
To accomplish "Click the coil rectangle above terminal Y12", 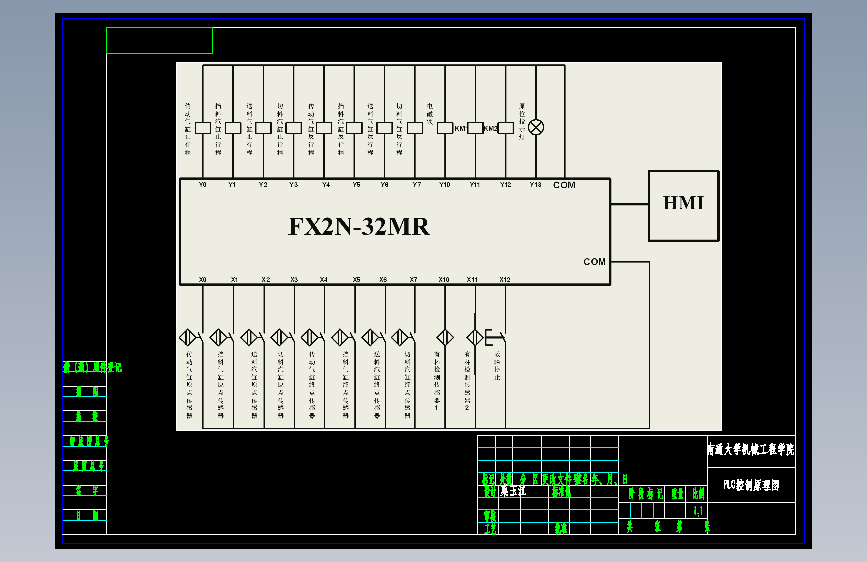I will click(506, 128).
